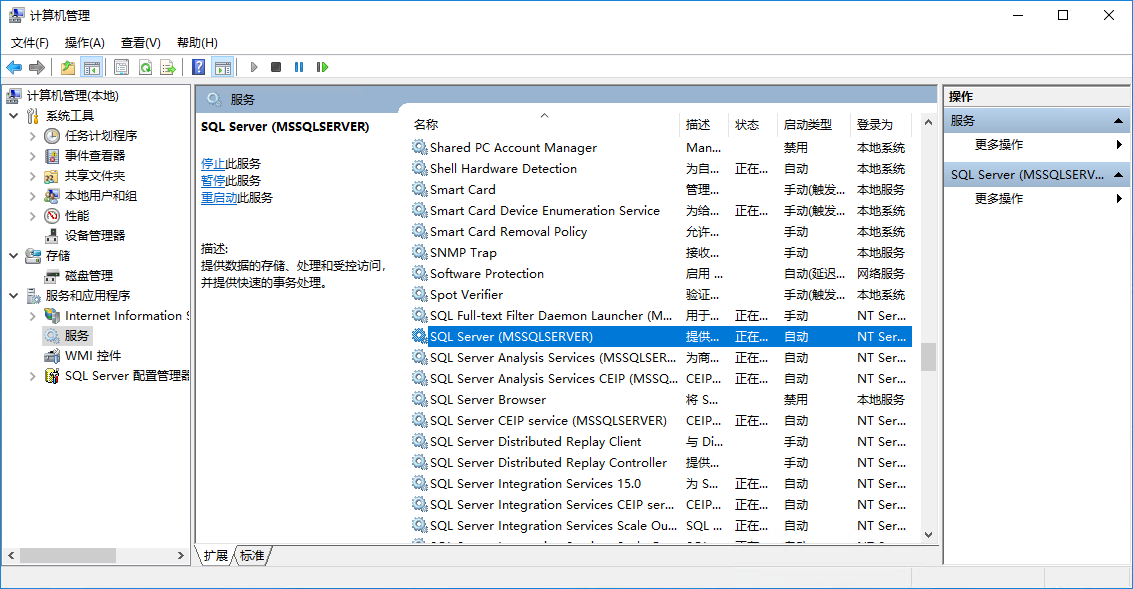Viewport: 1133px width, 589px height.
Task: Open the 查看(V) menu
Action: coord(141,43)
